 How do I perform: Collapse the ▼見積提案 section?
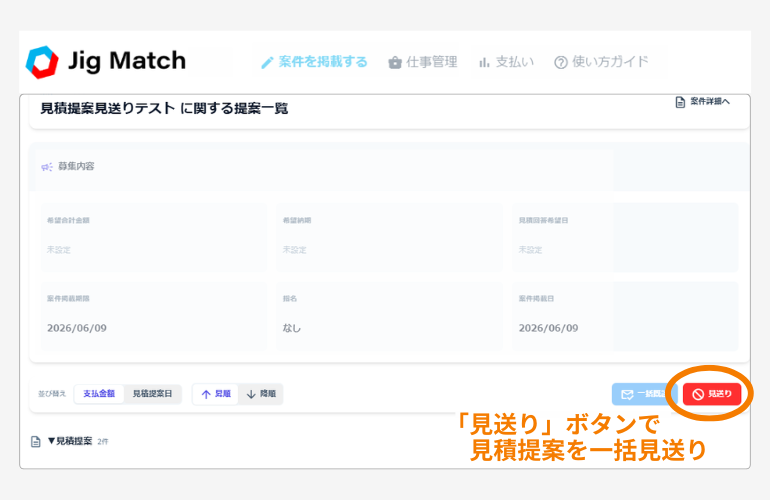70,441
